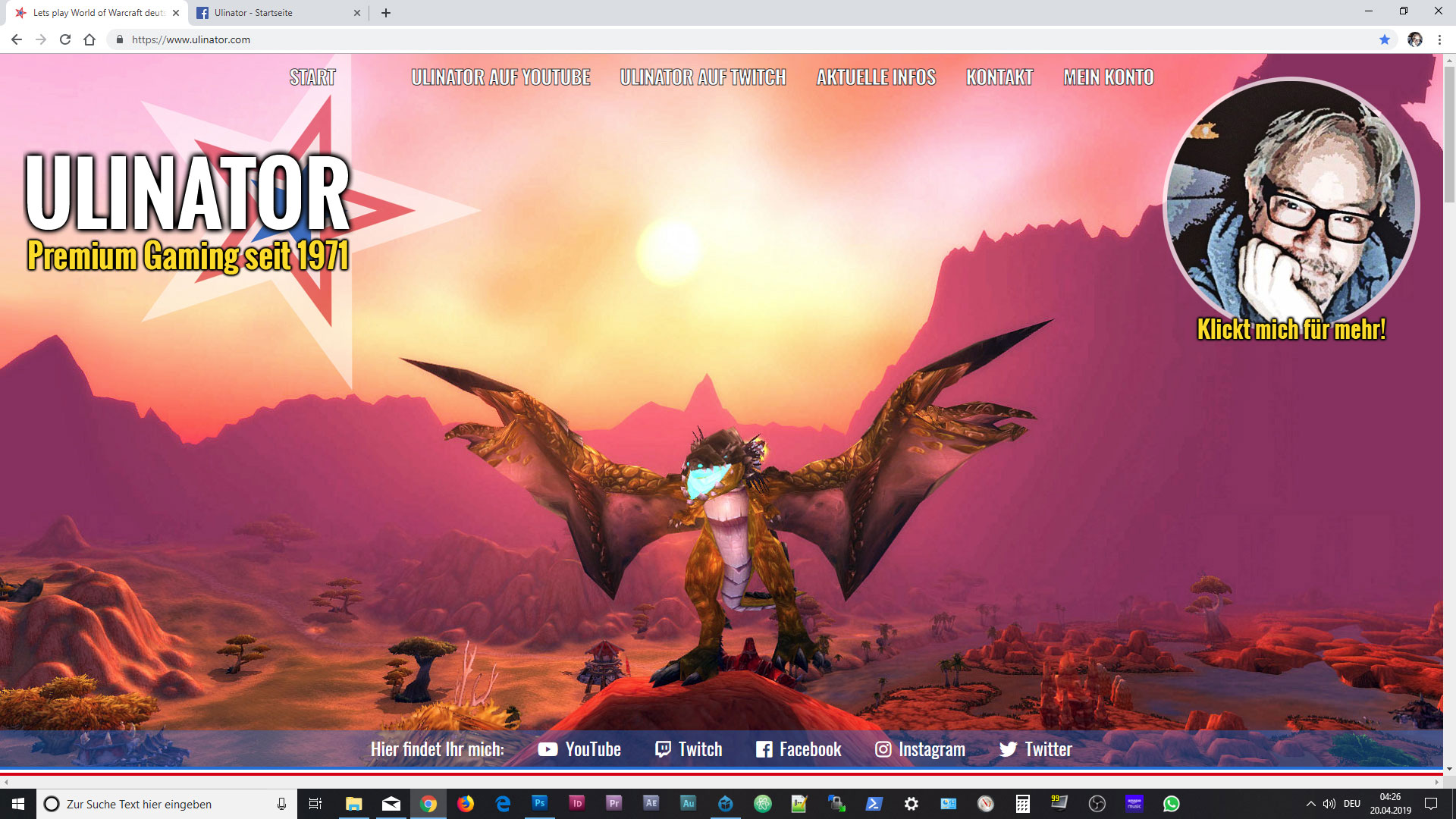The image size is (1456, 819).
Task: Launch Photoshop from the taskbar
Action: pos(540,803)
